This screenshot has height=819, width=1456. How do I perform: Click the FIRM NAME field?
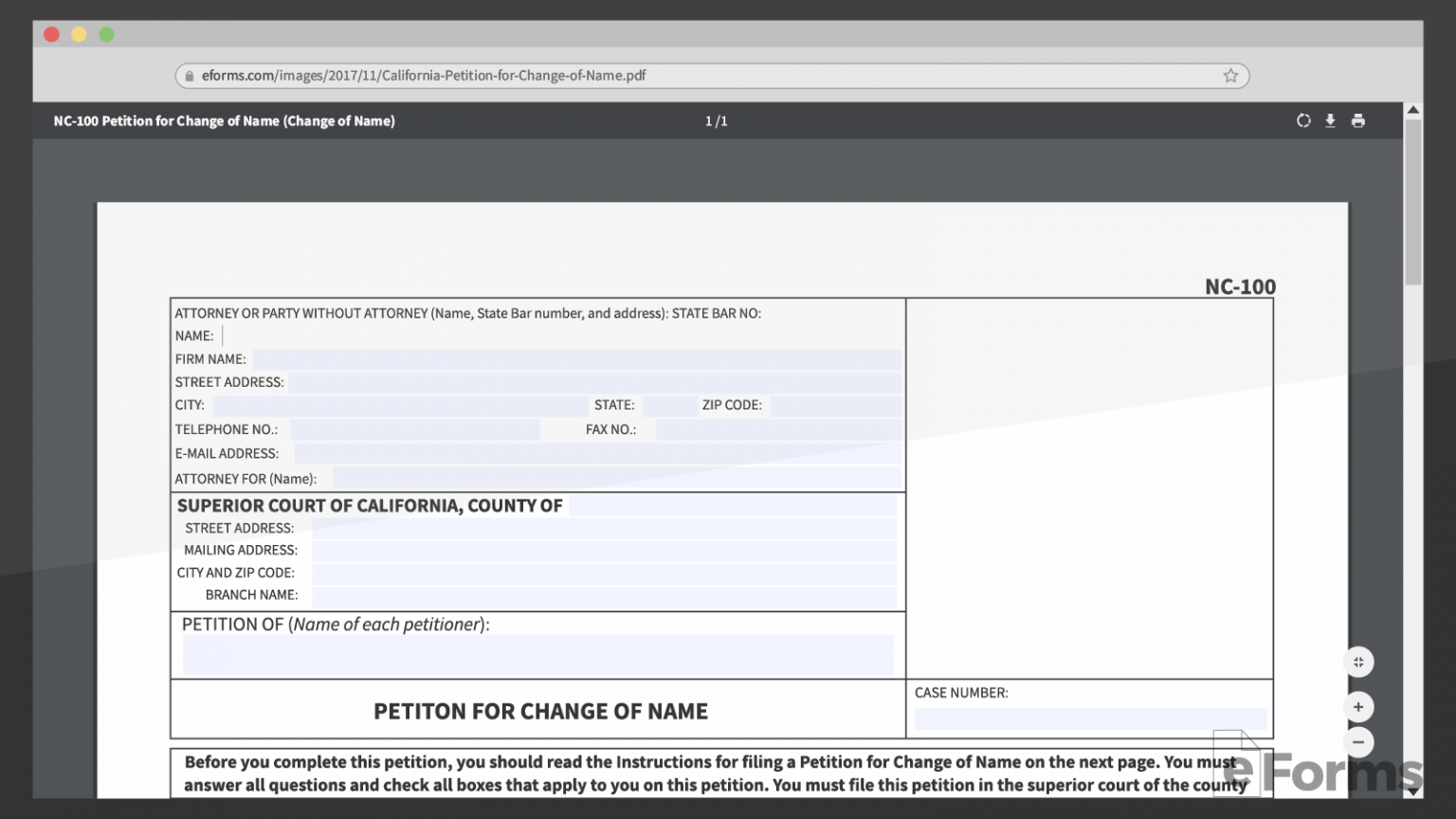[x=569, y=358]
